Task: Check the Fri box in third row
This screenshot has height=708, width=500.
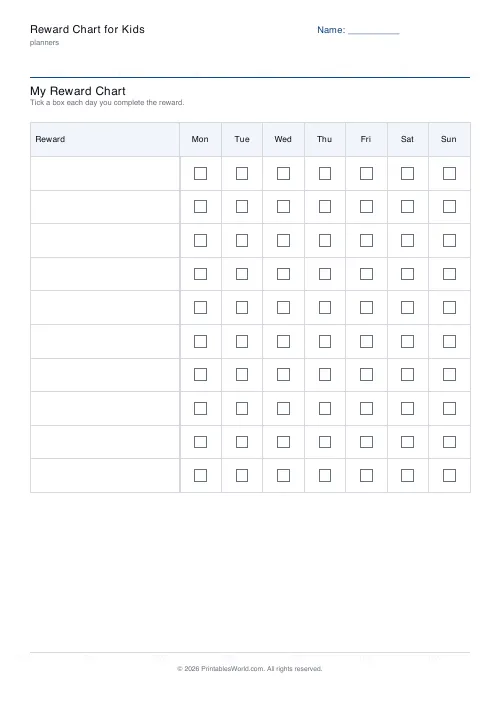Action: (366, 240)
